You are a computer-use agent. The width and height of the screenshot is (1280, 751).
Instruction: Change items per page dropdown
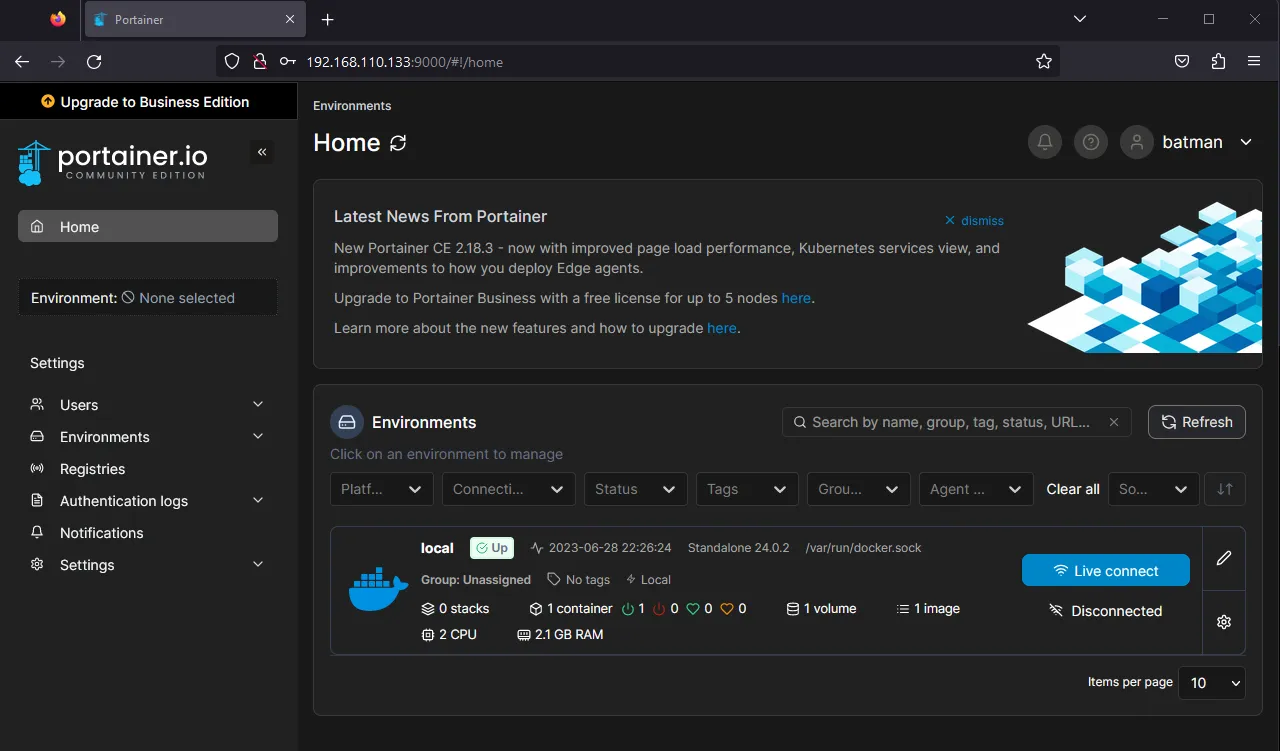point(1212,683)
